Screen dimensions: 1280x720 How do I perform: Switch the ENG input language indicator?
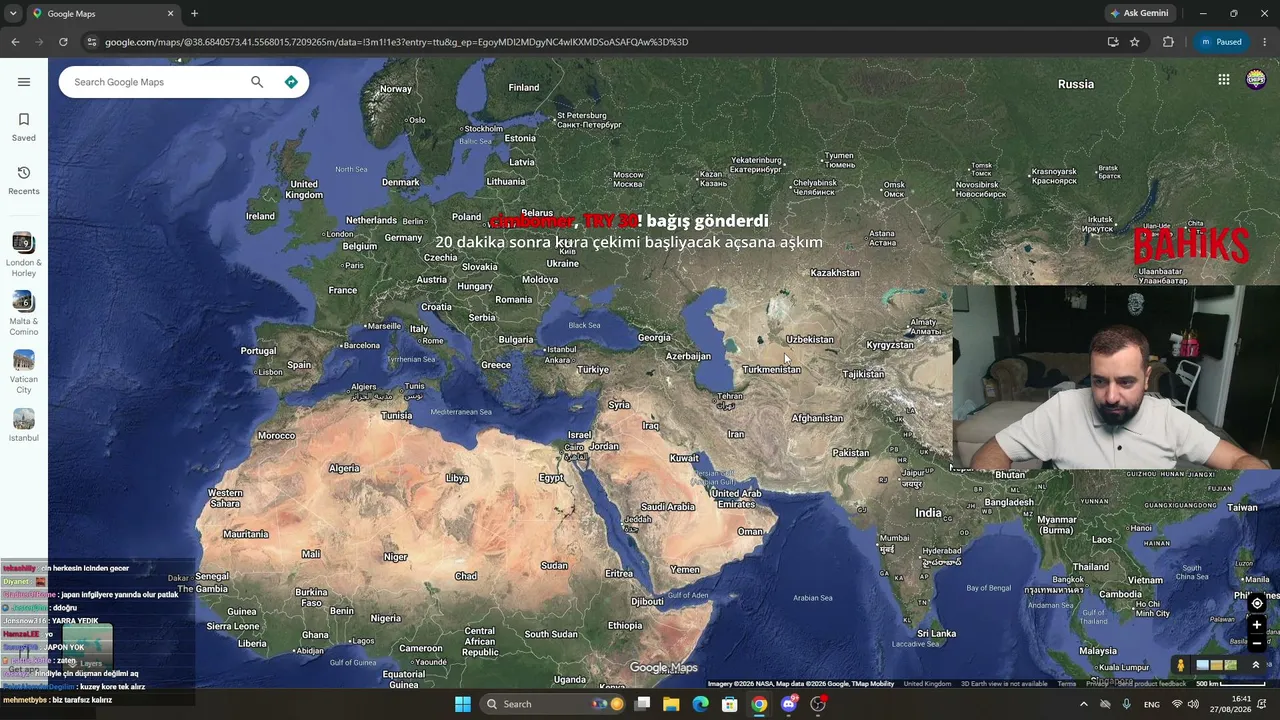(1152, 704)
